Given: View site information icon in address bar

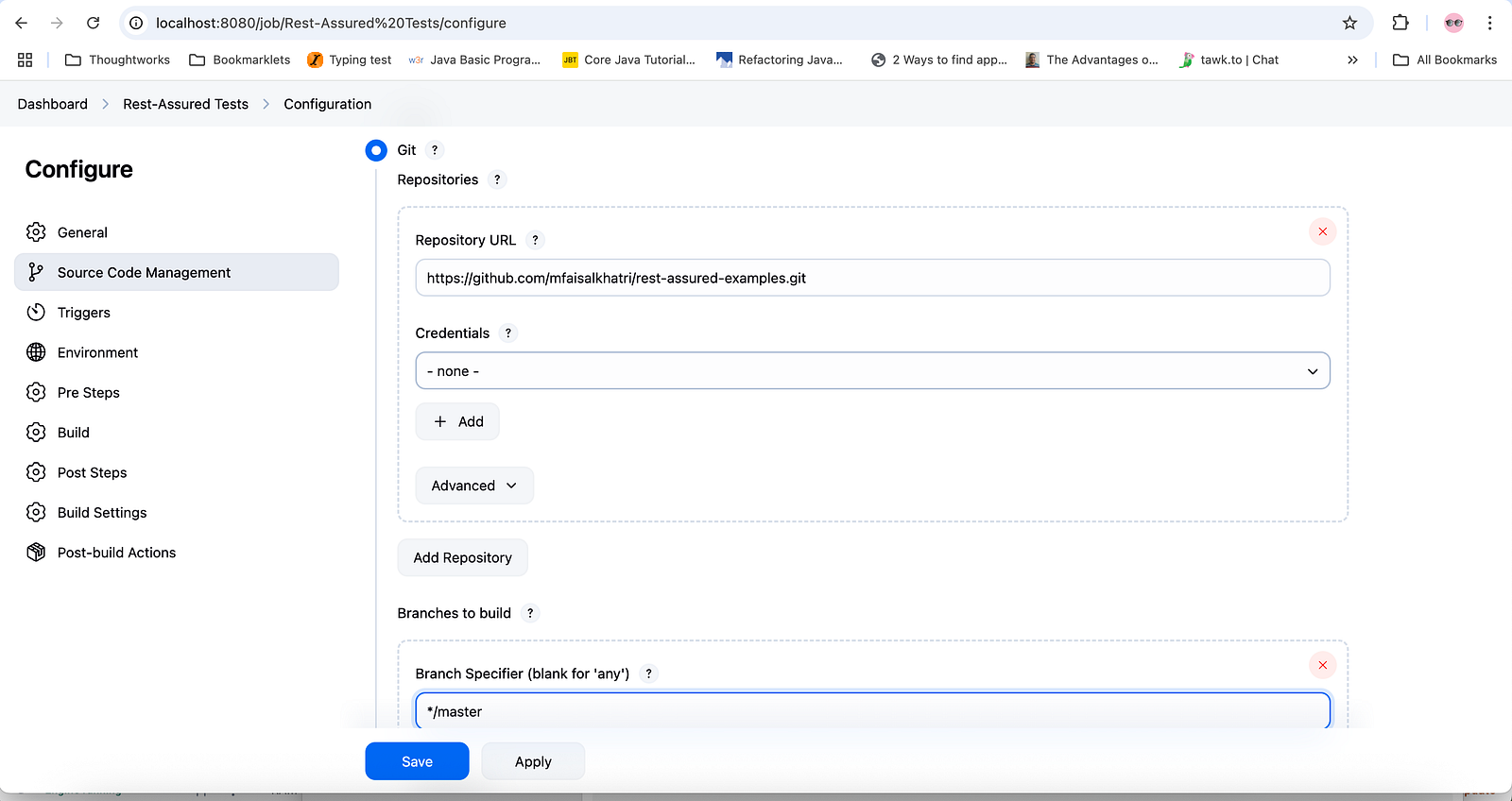Looking at the screenshot, I should (136, 23).
